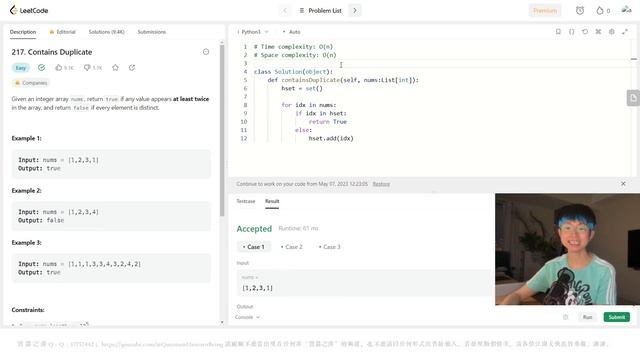Viewport: 640px width, 360px height.
Task: Click the green Submit button
Action: (616, 317)
